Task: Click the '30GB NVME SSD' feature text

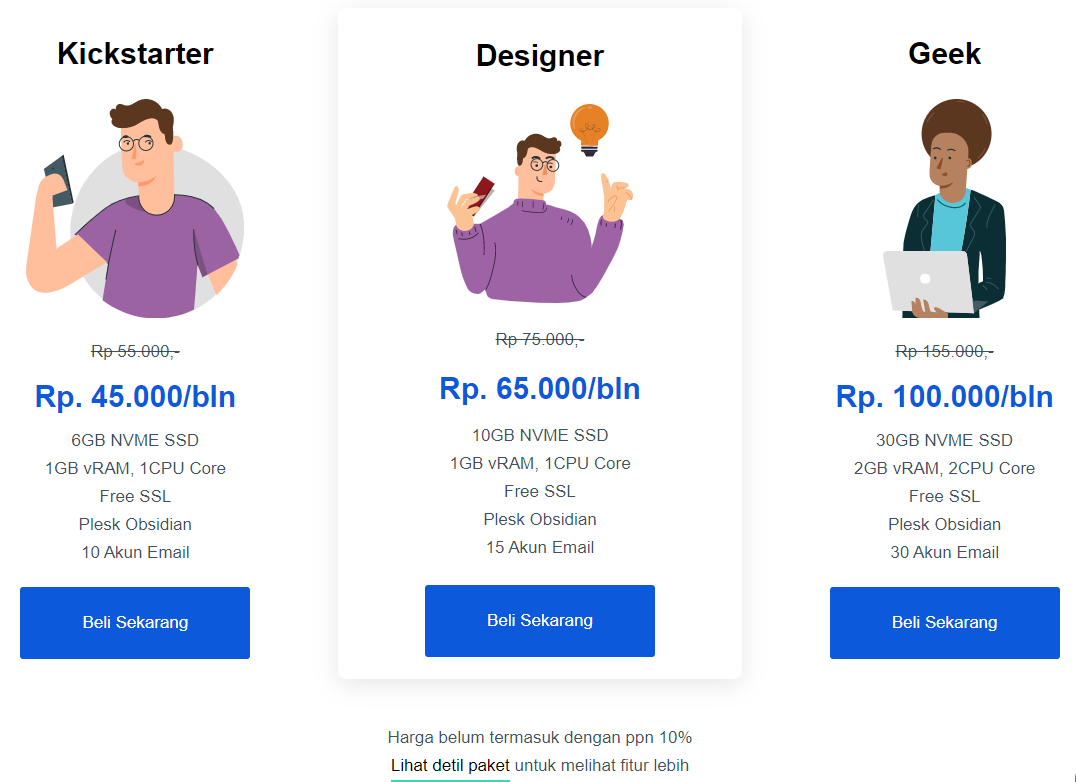Action: (x=945, y=440)
